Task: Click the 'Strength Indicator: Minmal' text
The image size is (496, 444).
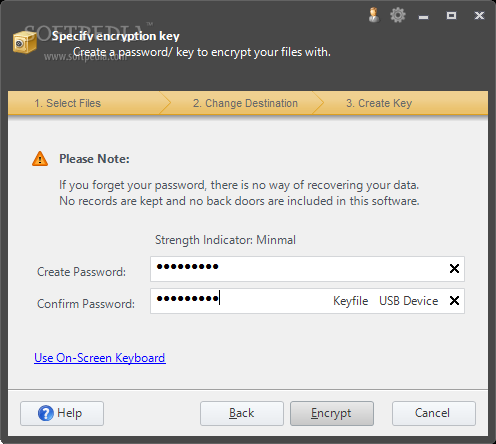Action: [x=225, y=240]
